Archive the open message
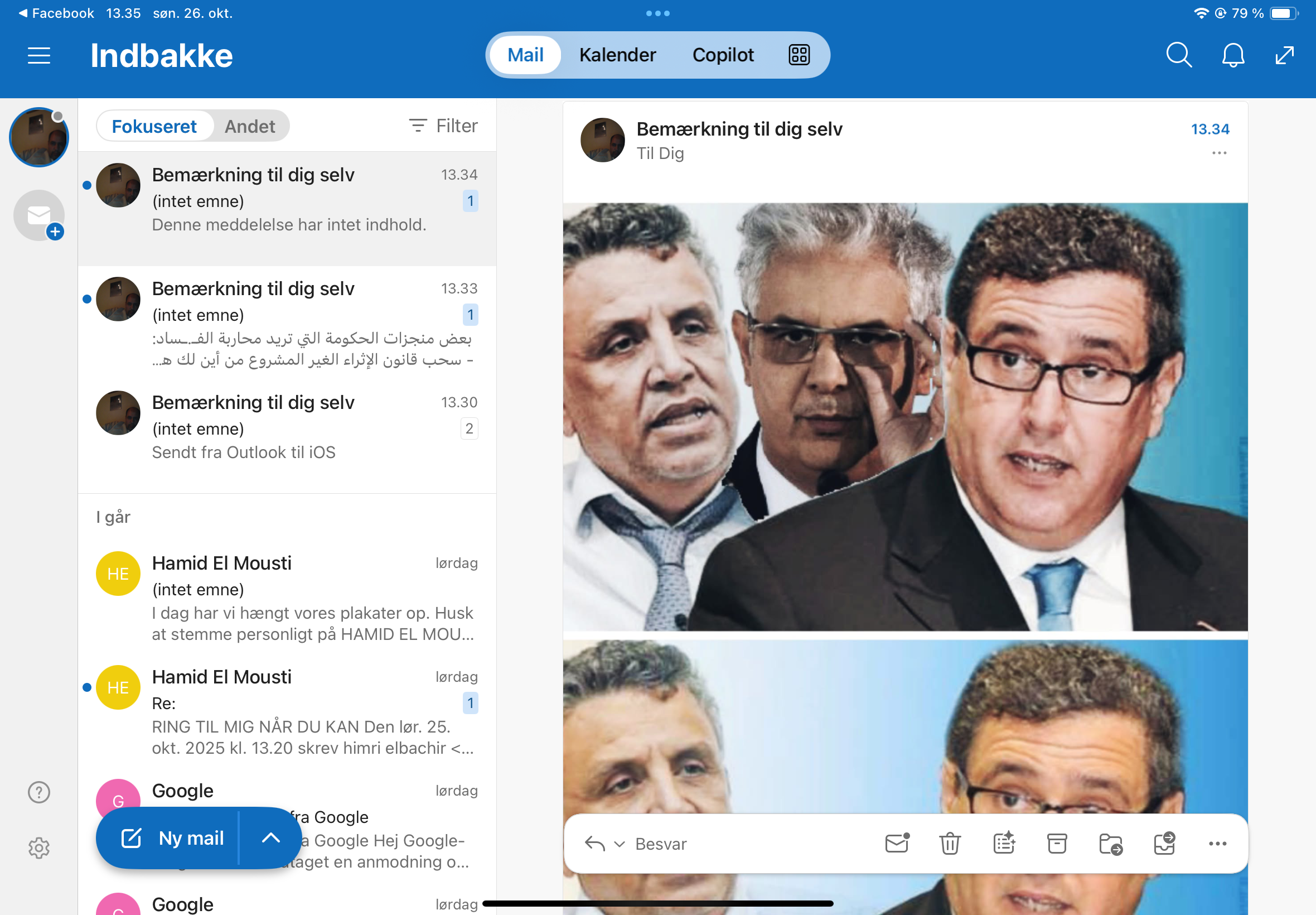Viewport: 1316px width, 915px height. point(1057,844)
